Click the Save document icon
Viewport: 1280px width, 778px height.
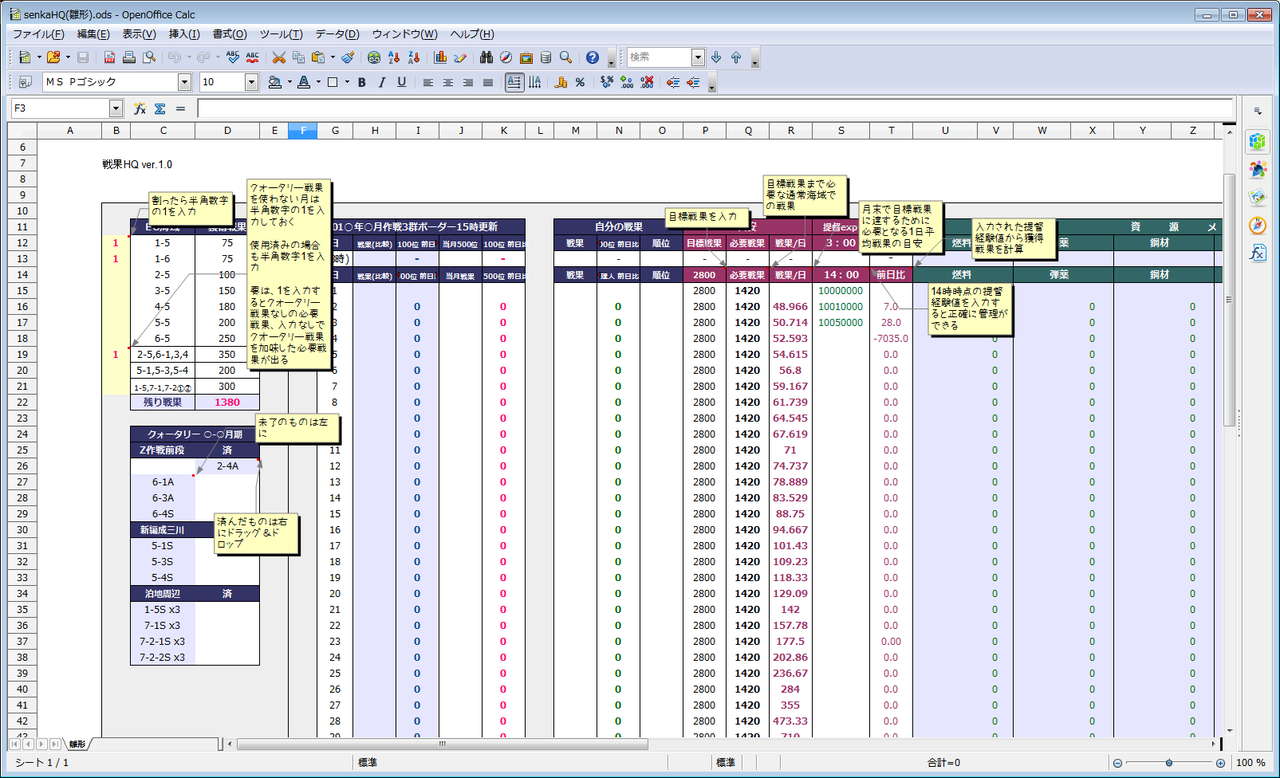pyautogui.click(x=83, y=58)
